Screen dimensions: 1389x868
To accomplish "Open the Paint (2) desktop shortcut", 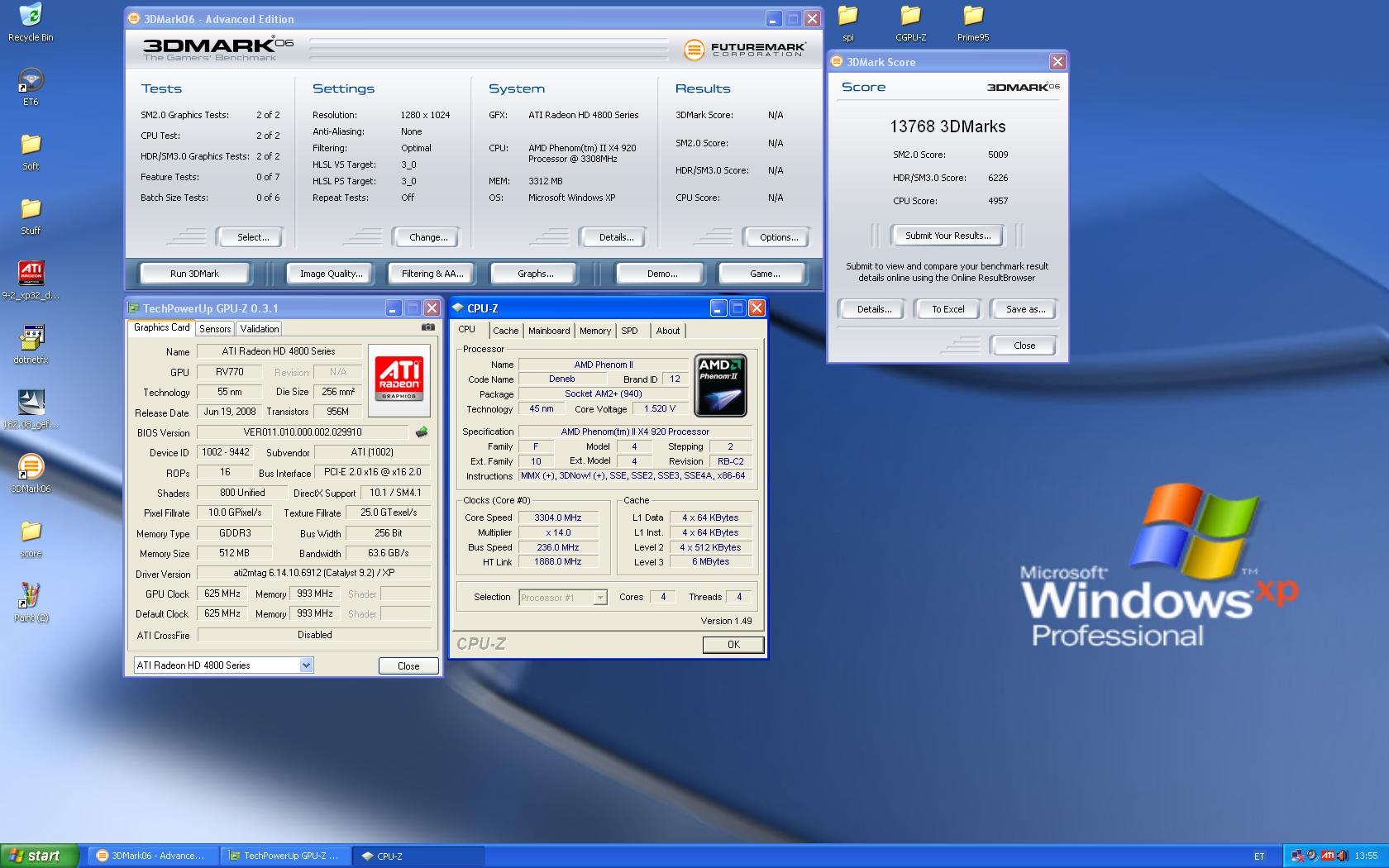I will [31, 603].
